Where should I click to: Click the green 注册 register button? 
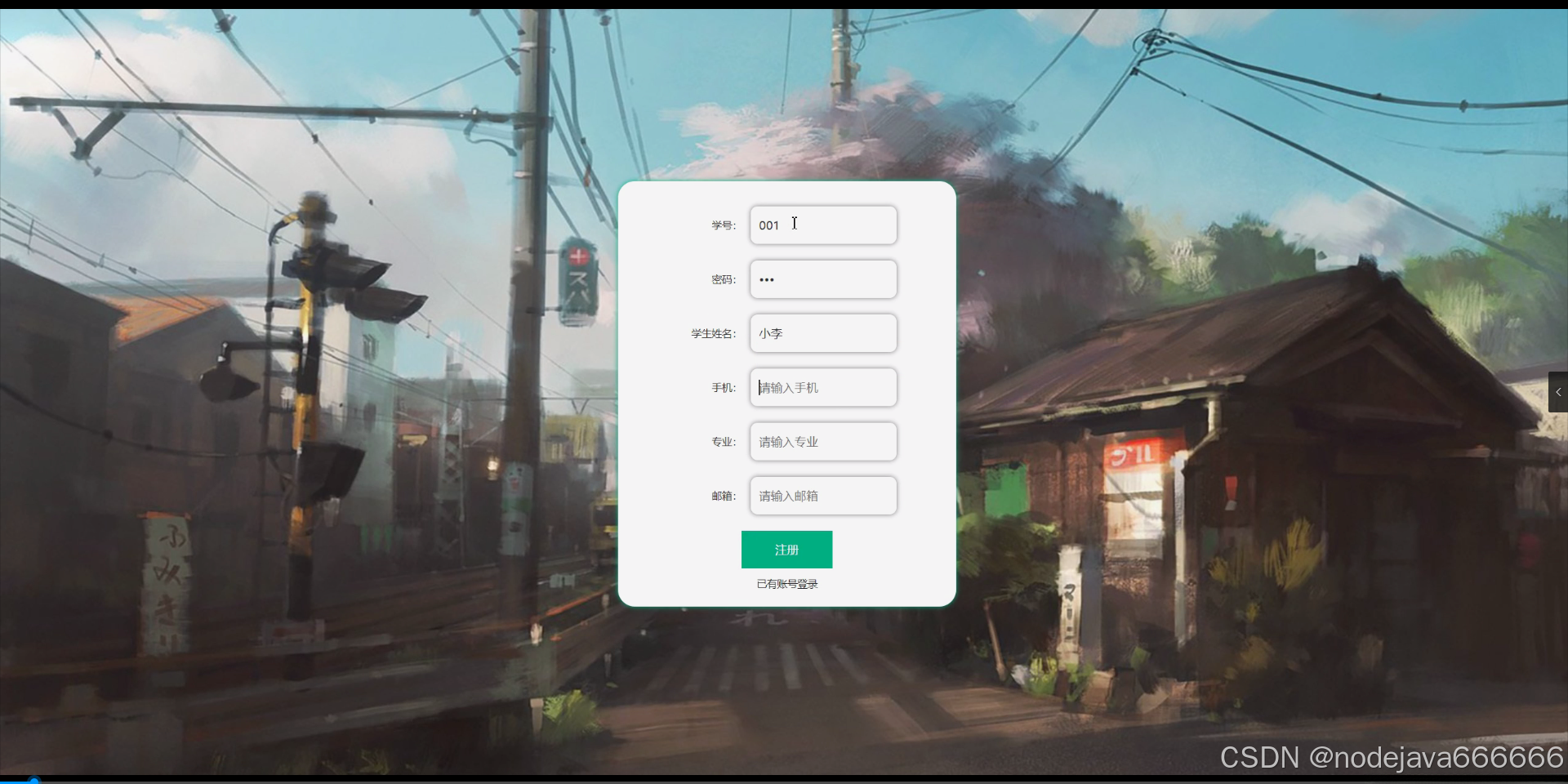[x=786, y=550]
